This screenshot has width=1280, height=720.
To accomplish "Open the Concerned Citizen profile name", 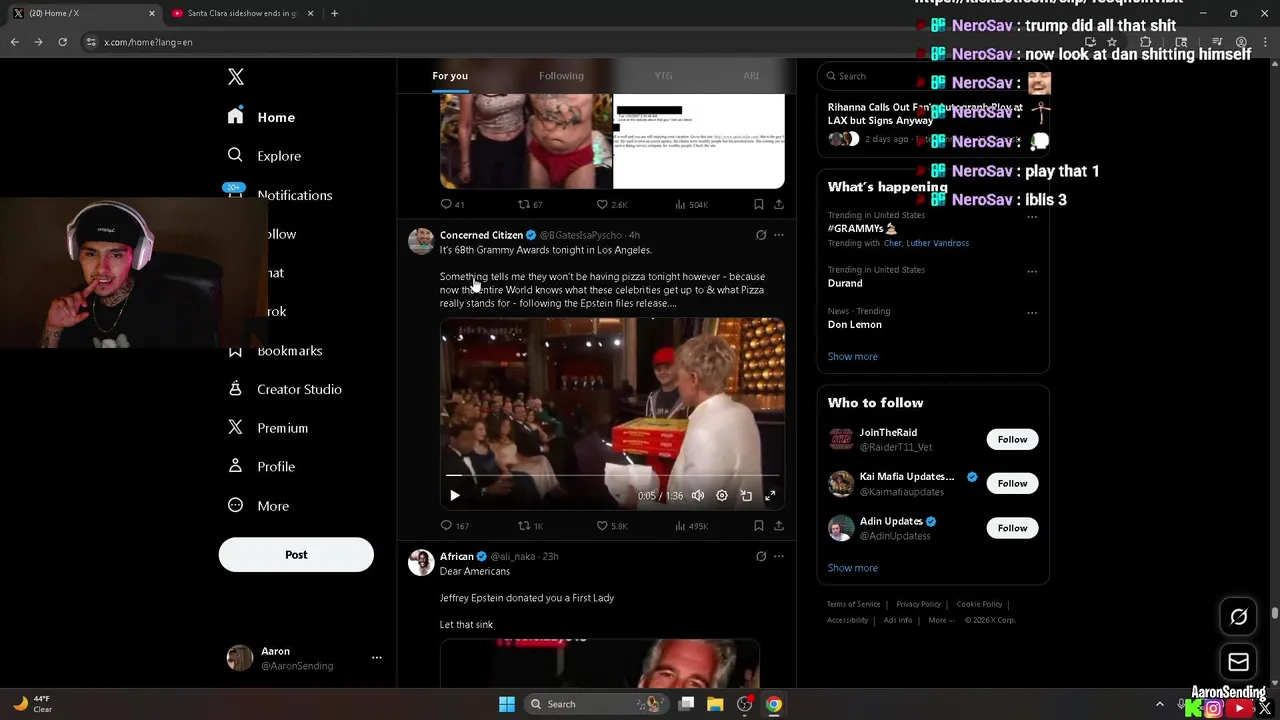I will pos(481,235).
